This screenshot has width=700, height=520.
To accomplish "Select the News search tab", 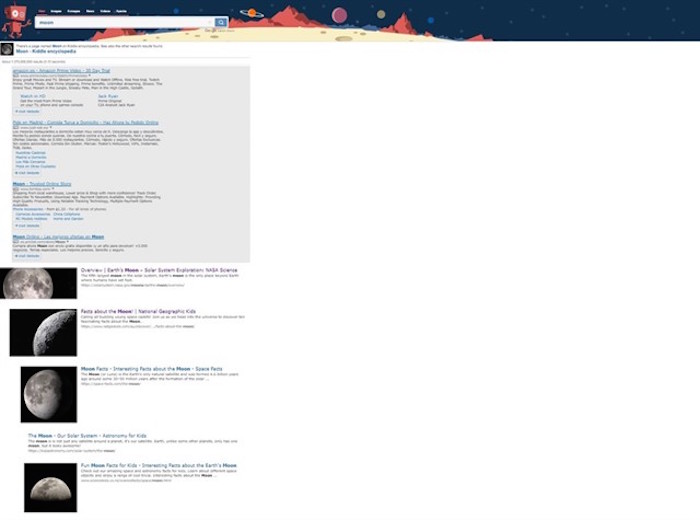I will click(x=90, y=12).
